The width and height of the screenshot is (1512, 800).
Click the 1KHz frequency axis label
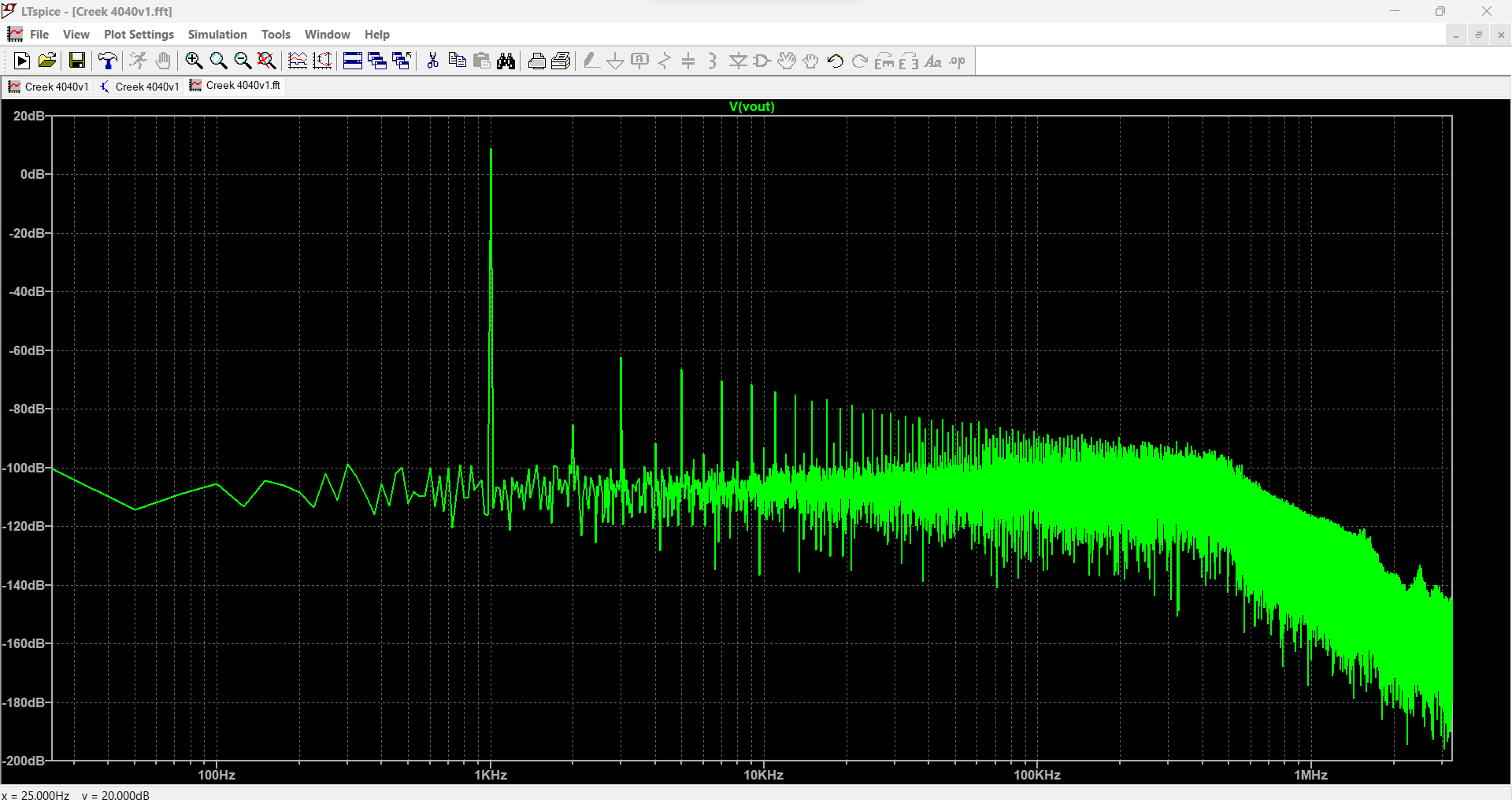[491, 775]
